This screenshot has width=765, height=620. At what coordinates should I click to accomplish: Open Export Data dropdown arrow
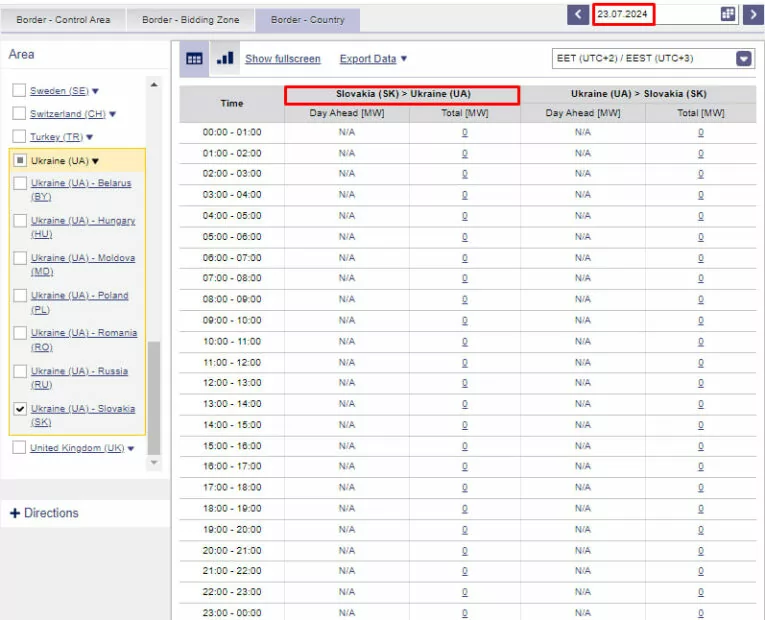[x=404, y=59]
